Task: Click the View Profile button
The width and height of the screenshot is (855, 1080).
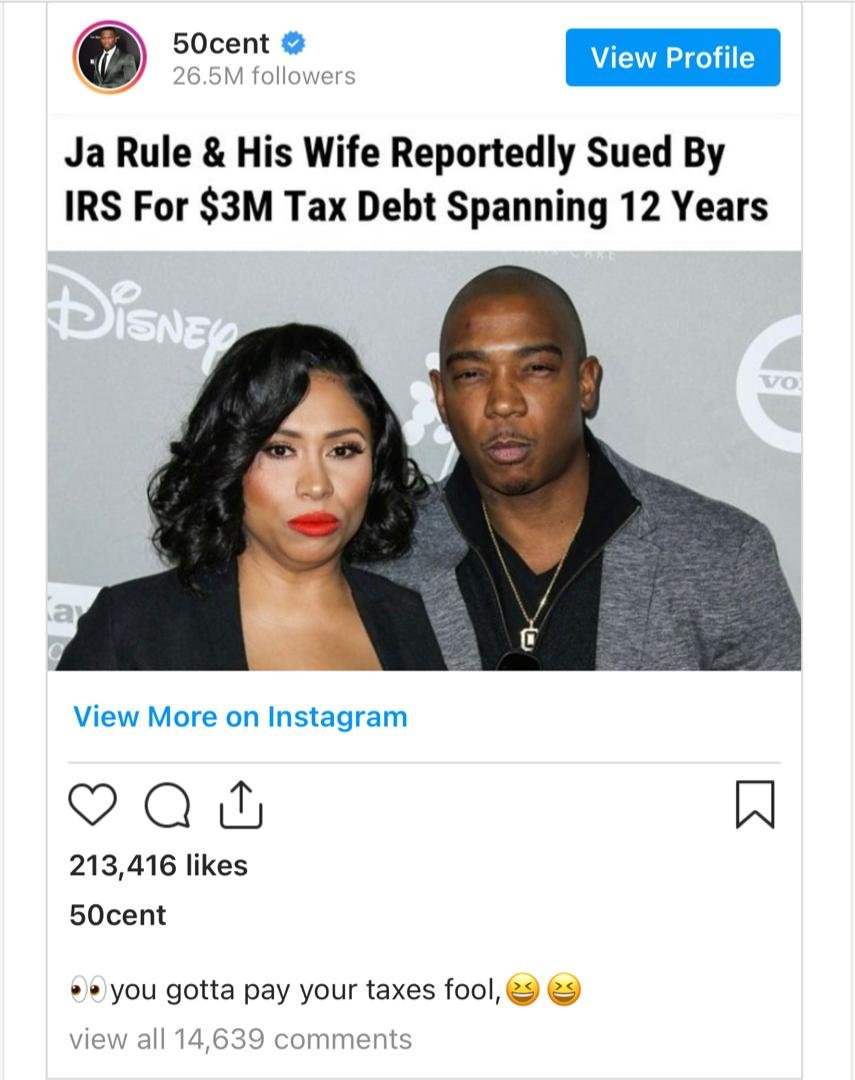Action: pyautogui.click(x=672, y=57)
